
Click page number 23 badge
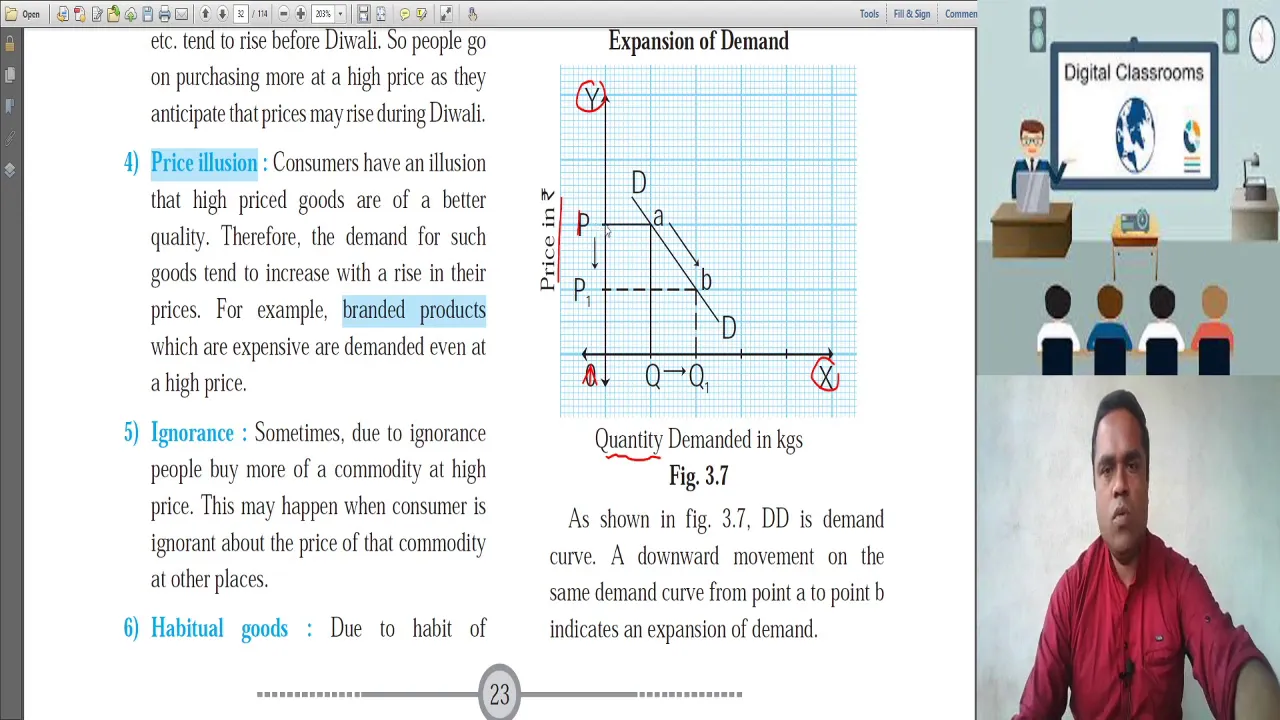[499, 694]
